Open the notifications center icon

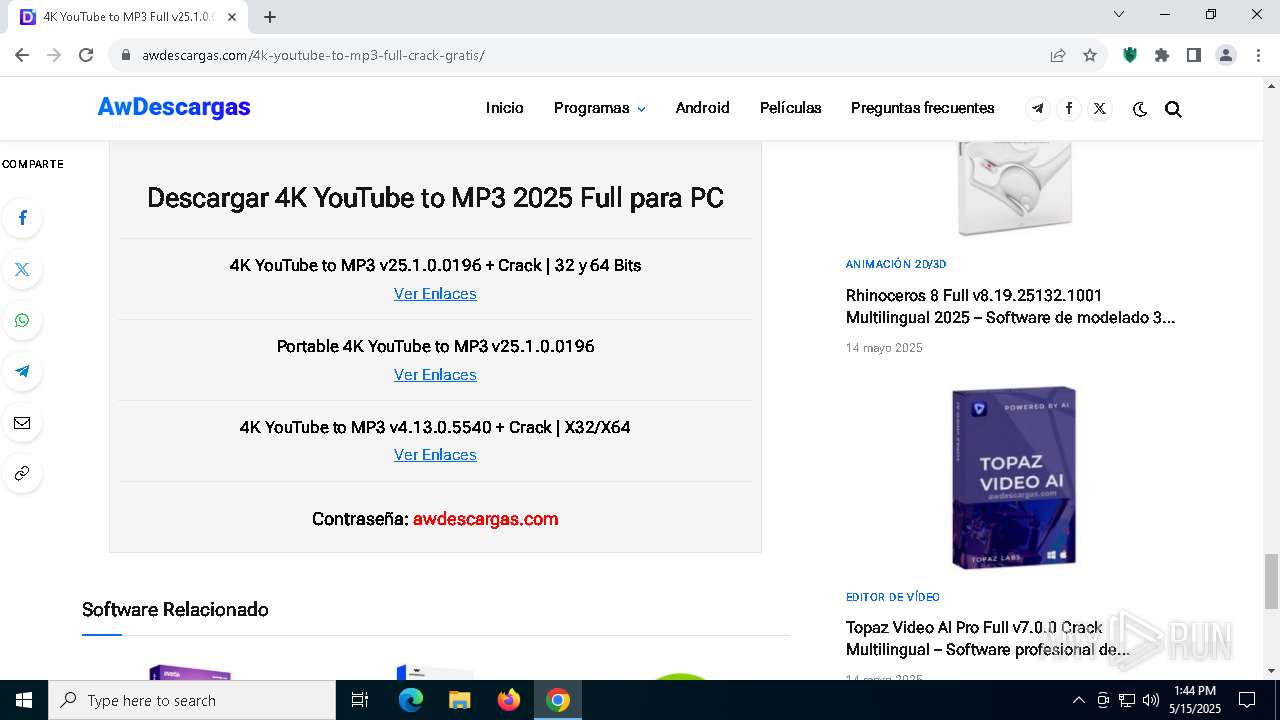coord(1247,700)
